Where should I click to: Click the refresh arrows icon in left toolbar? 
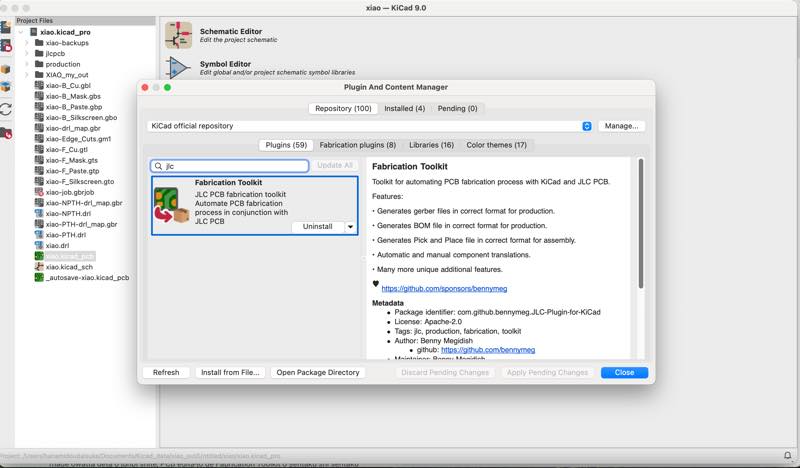(x=6, y=109)
